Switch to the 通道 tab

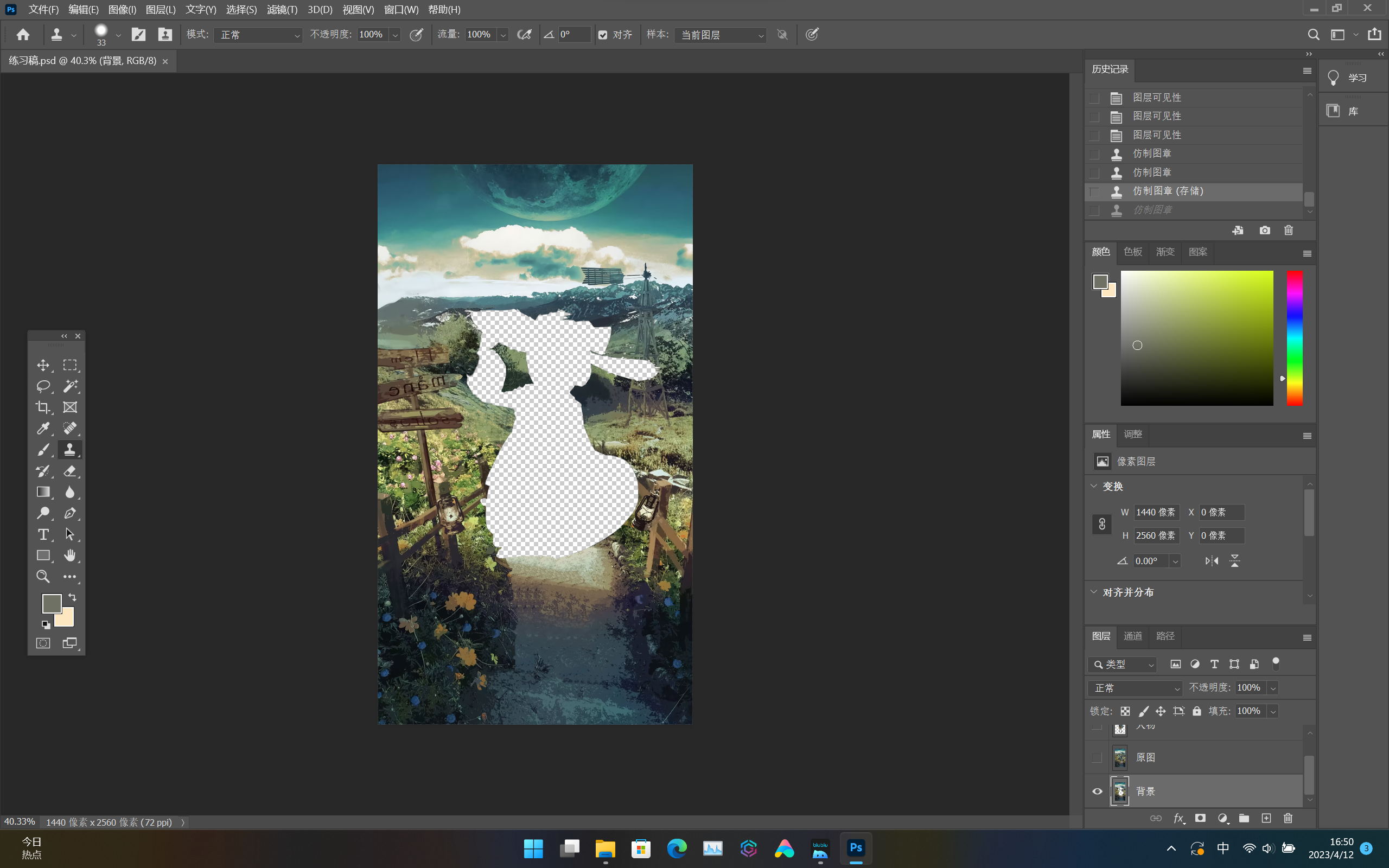click(1132, 636)
